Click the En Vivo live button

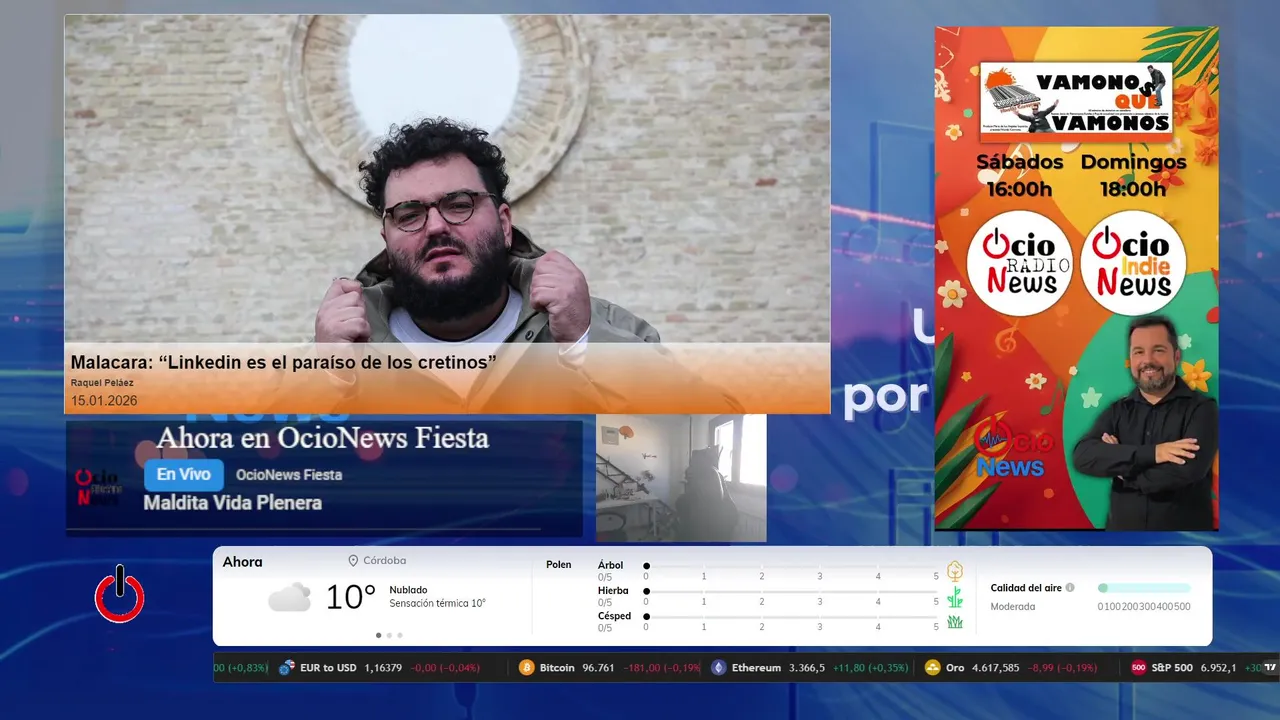184,475
